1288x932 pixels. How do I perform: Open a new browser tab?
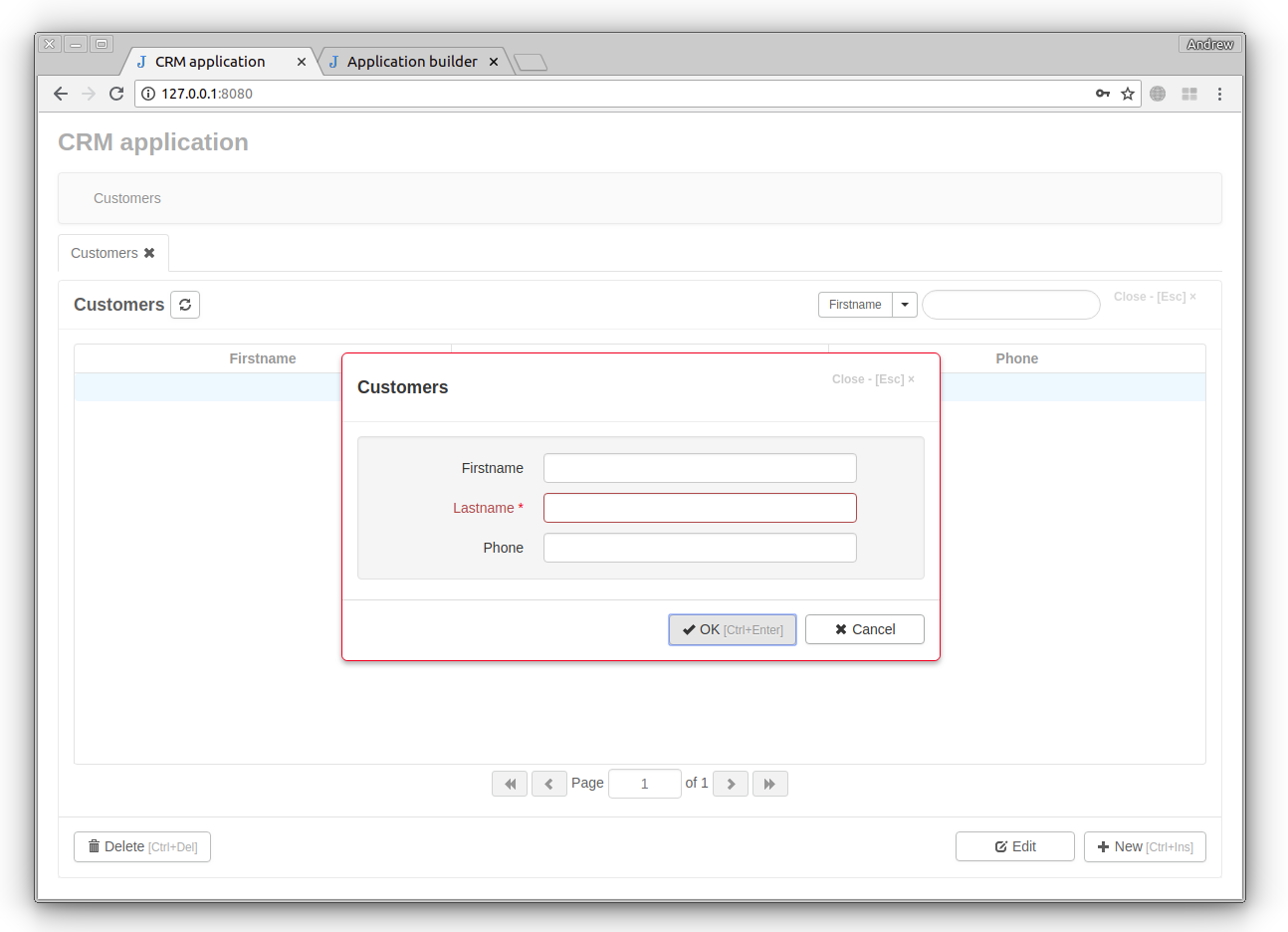coord(531,63)
